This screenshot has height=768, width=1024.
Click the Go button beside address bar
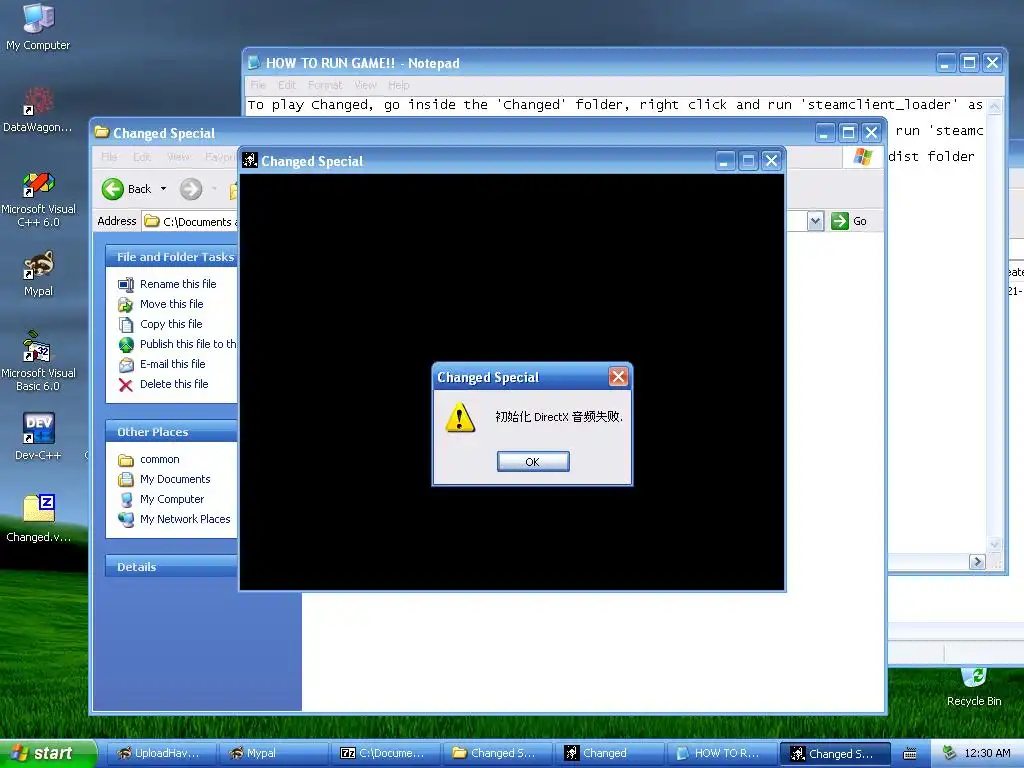(849, 221)
